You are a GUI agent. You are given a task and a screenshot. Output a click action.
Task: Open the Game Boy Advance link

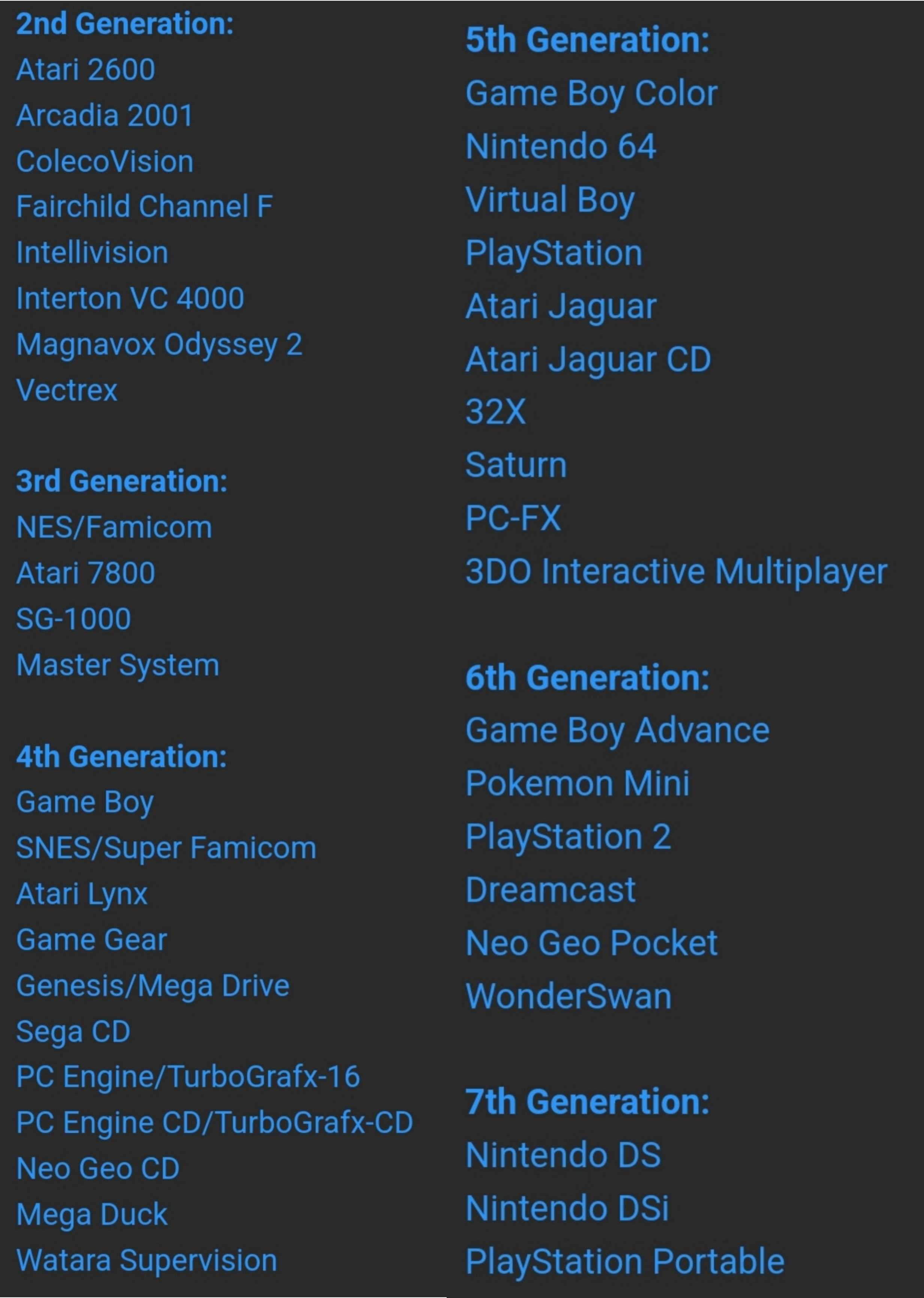pos(617,731)
